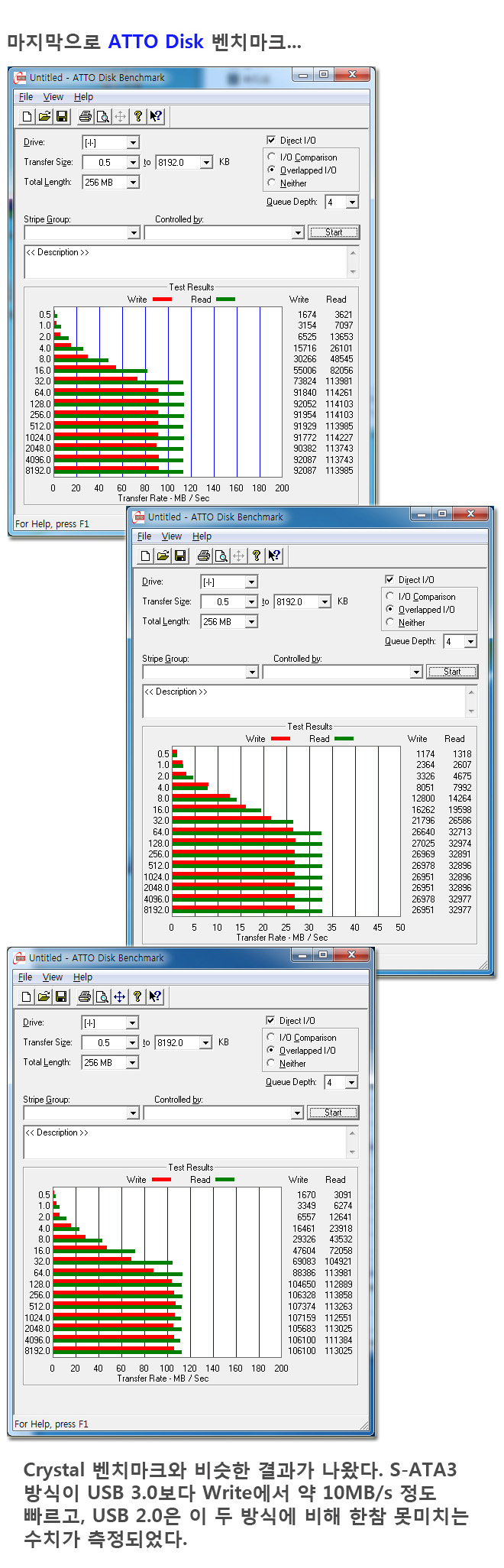Click Open folder icon in middle ATTO window

point(163,556)
